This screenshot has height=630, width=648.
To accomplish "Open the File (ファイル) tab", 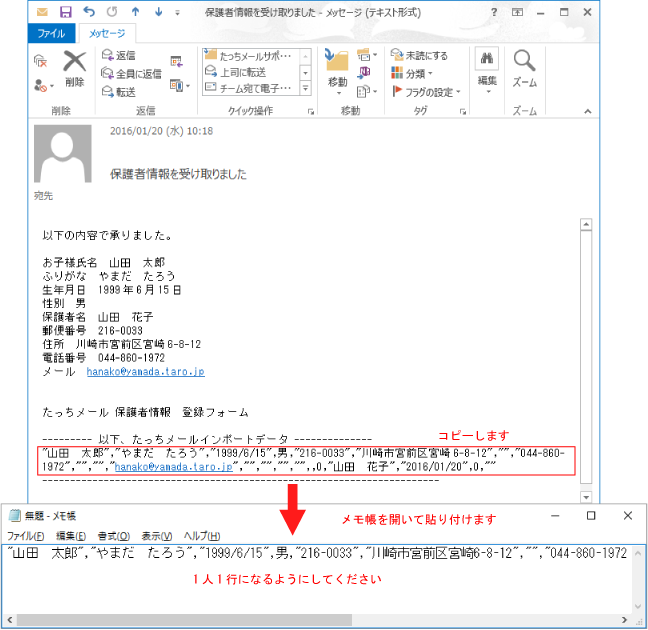I will tap(50, 33).
